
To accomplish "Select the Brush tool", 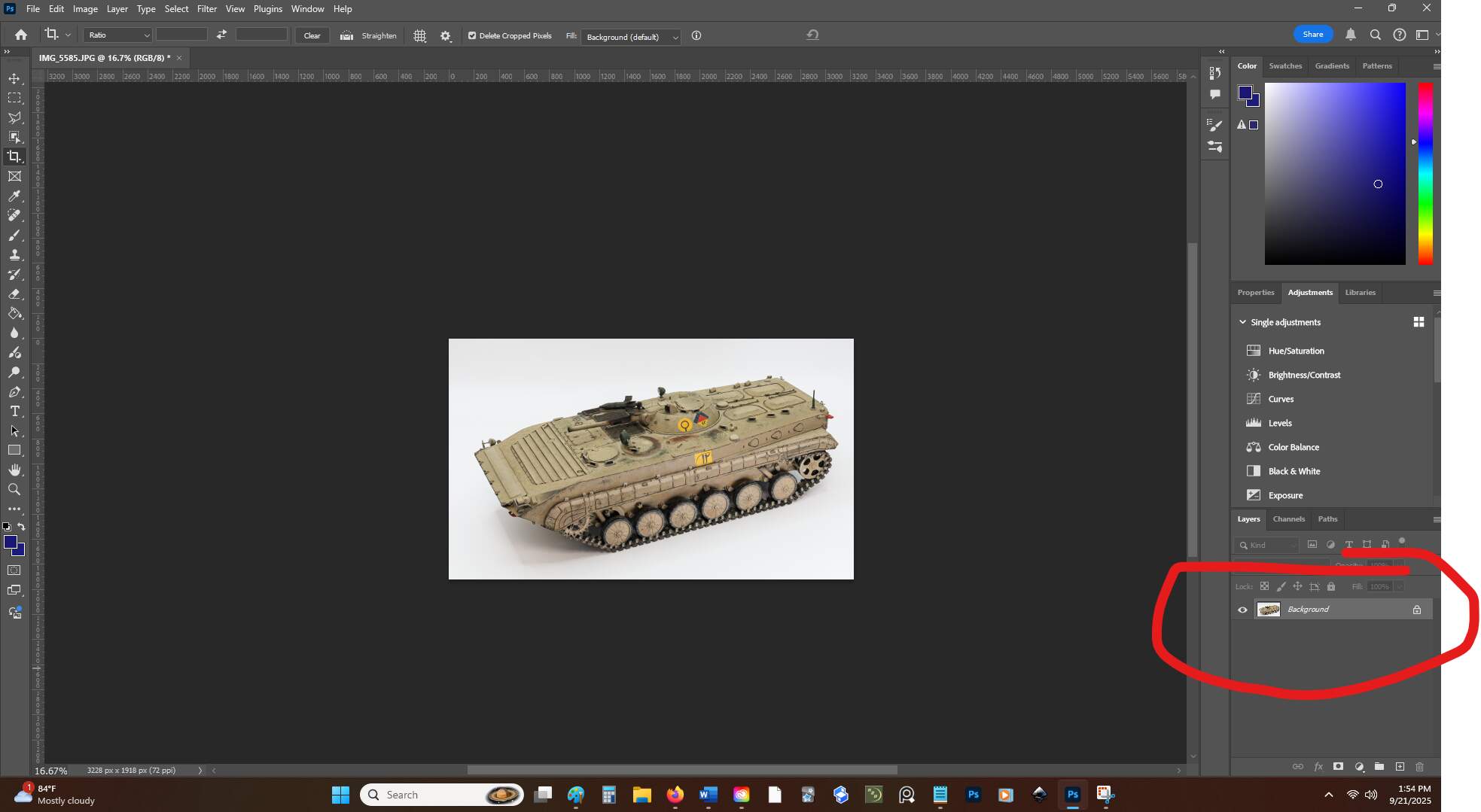I will 14,236.
